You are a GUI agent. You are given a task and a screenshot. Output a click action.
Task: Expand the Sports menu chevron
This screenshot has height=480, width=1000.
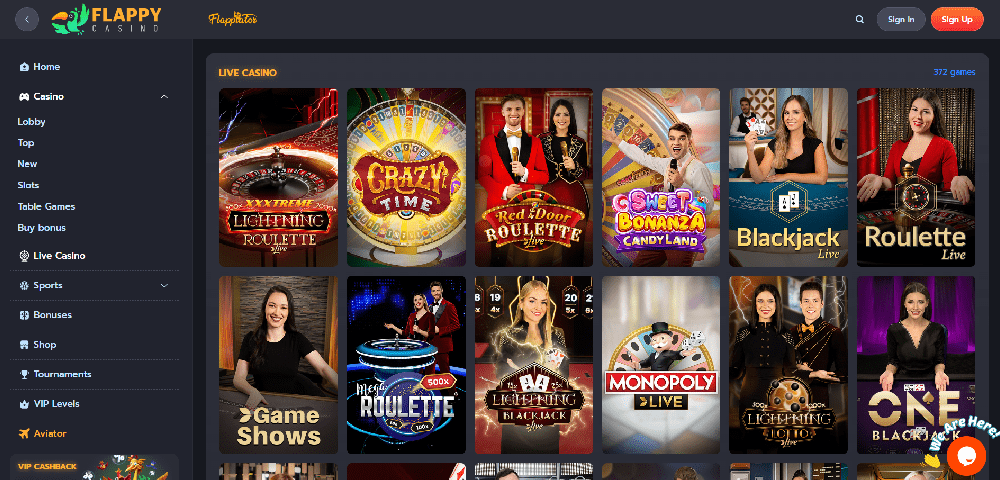click(x=165, y=286)
